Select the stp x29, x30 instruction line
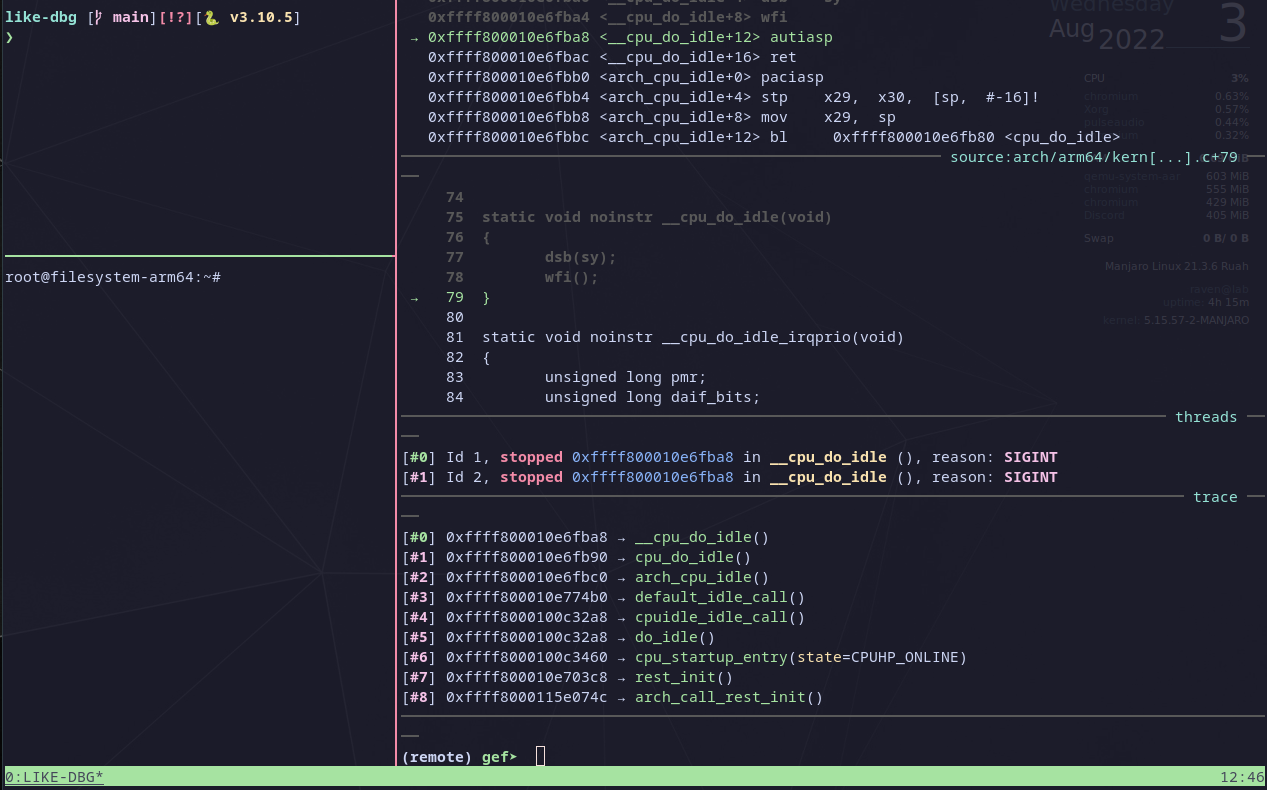 point(734,97)
